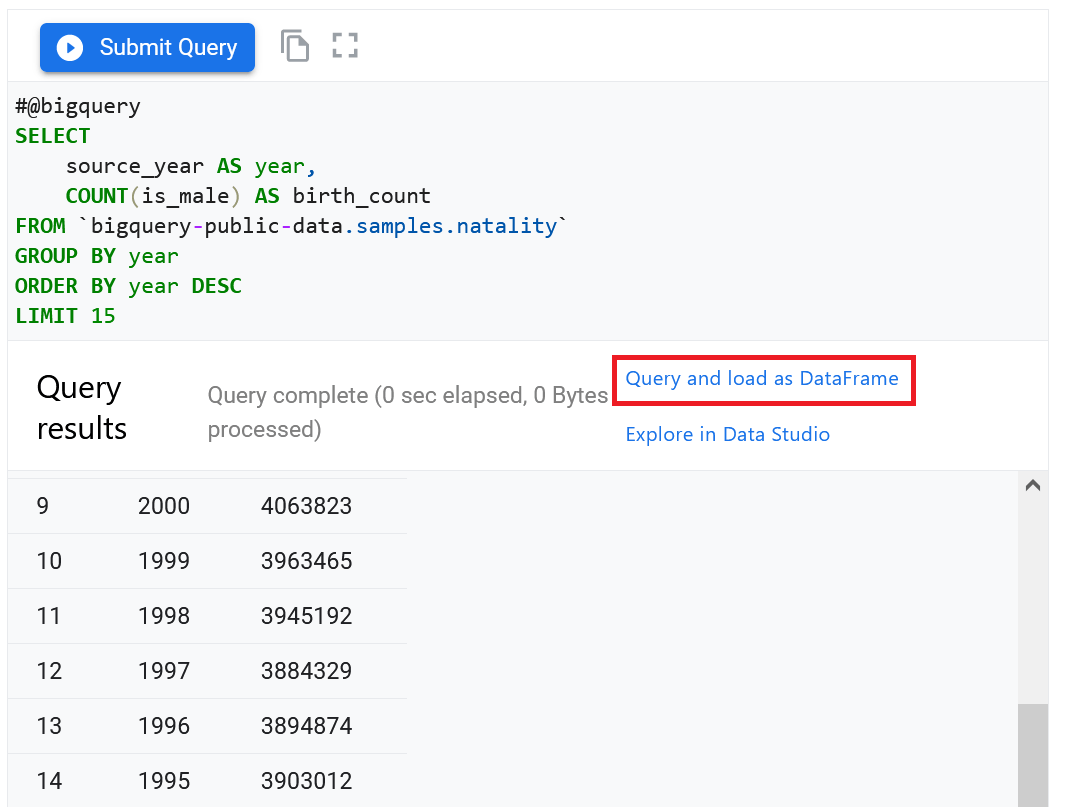
Task: Select the birth count 3945192 cell
Action: pos(306,616)
